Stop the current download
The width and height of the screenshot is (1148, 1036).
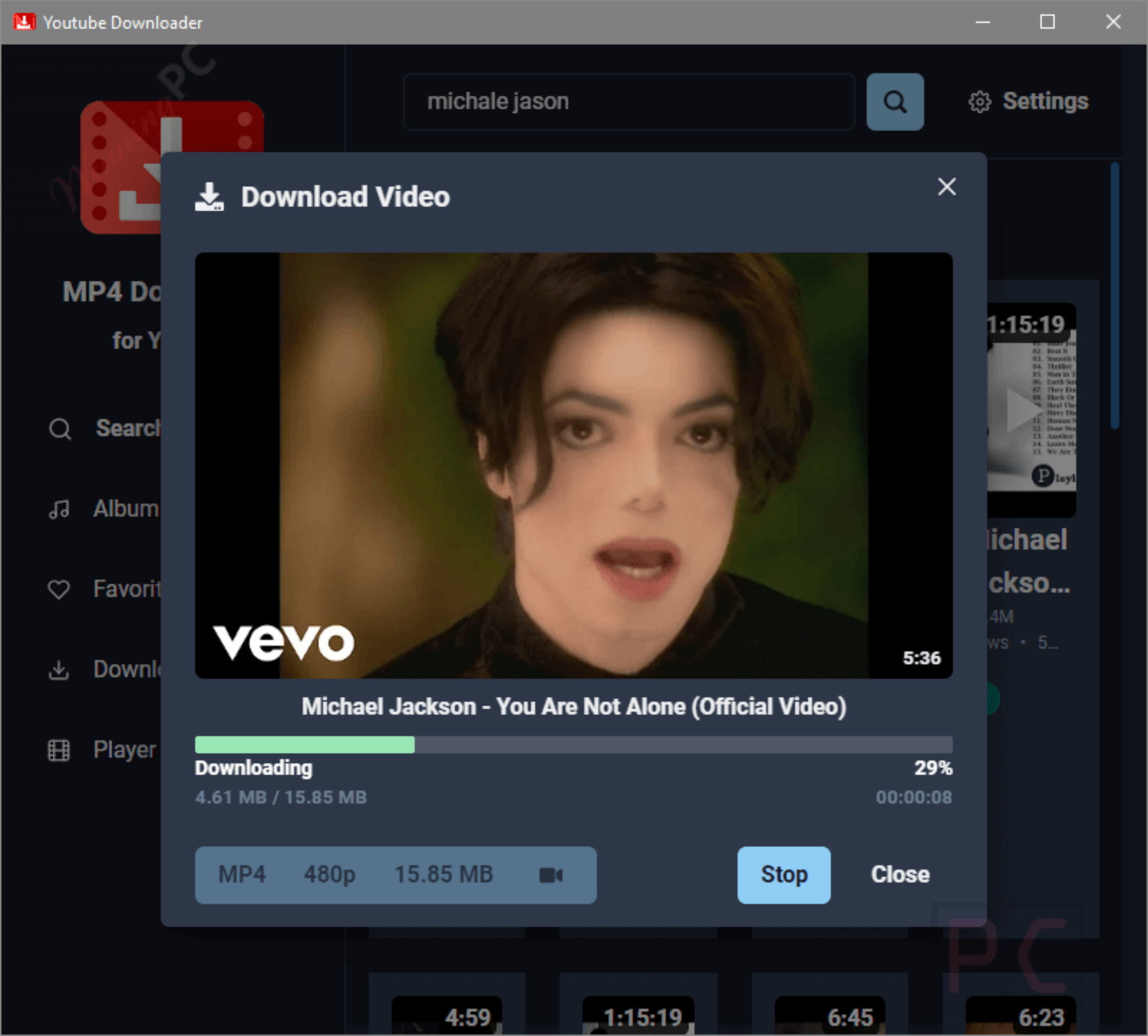[x=784, y=875]
